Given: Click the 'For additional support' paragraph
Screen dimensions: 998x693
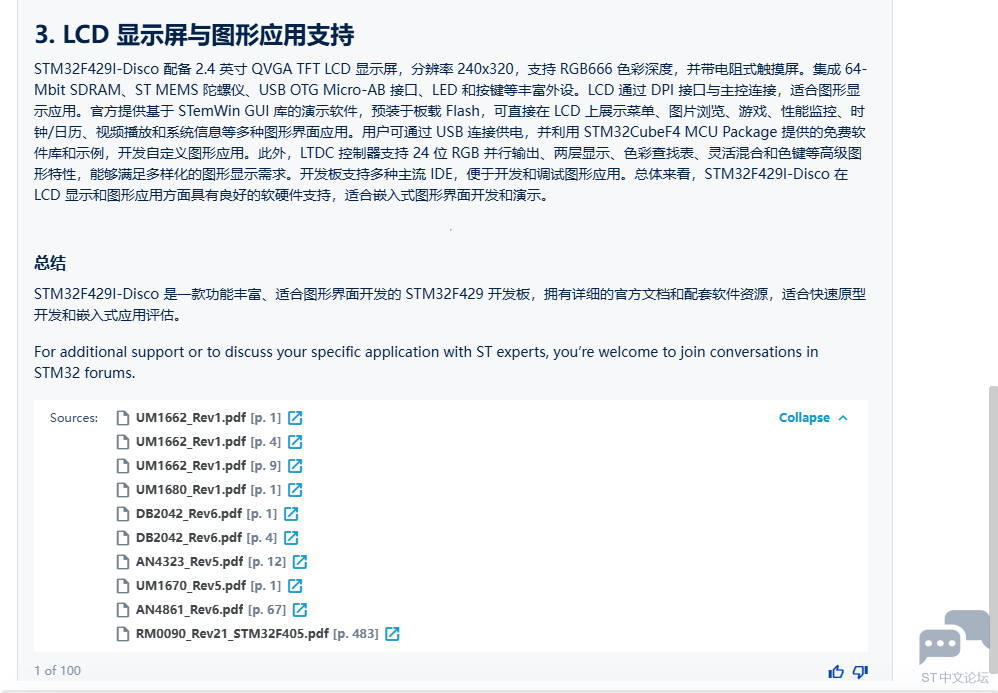Looking at the screenshot, I should coord(426,362).
